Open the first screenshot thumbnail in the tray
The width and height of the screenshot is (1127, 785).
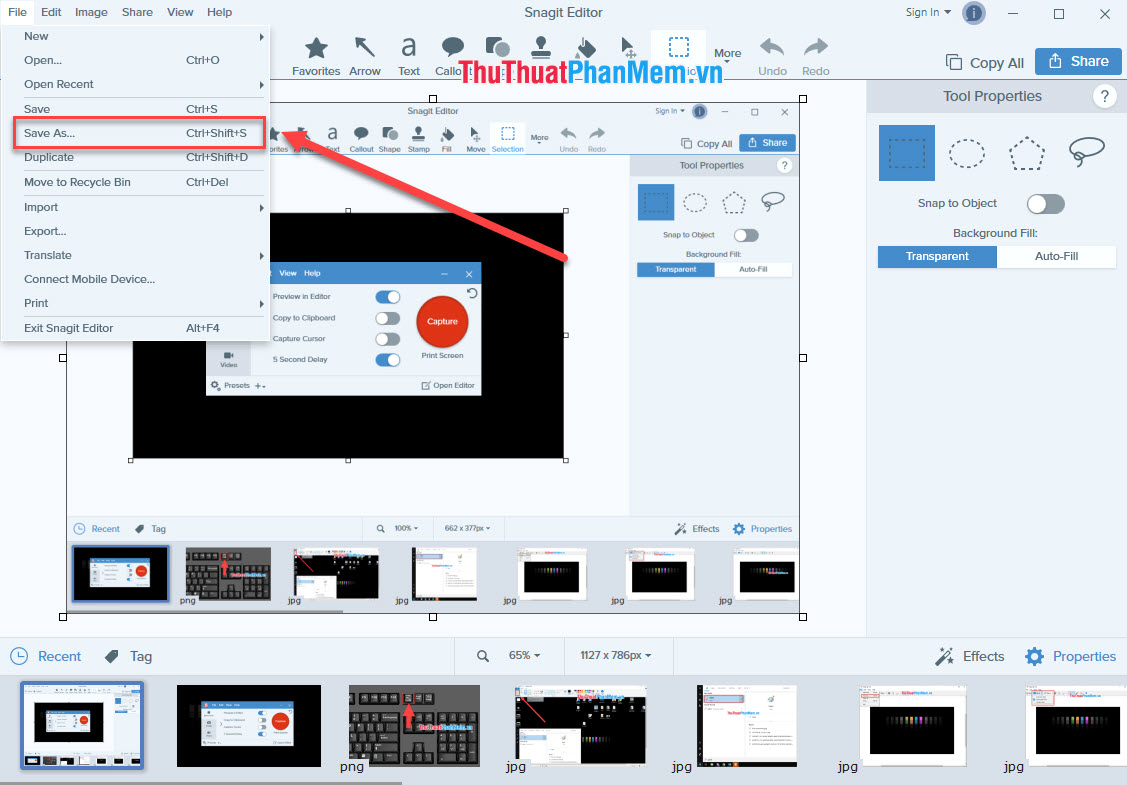coord(81,725)
